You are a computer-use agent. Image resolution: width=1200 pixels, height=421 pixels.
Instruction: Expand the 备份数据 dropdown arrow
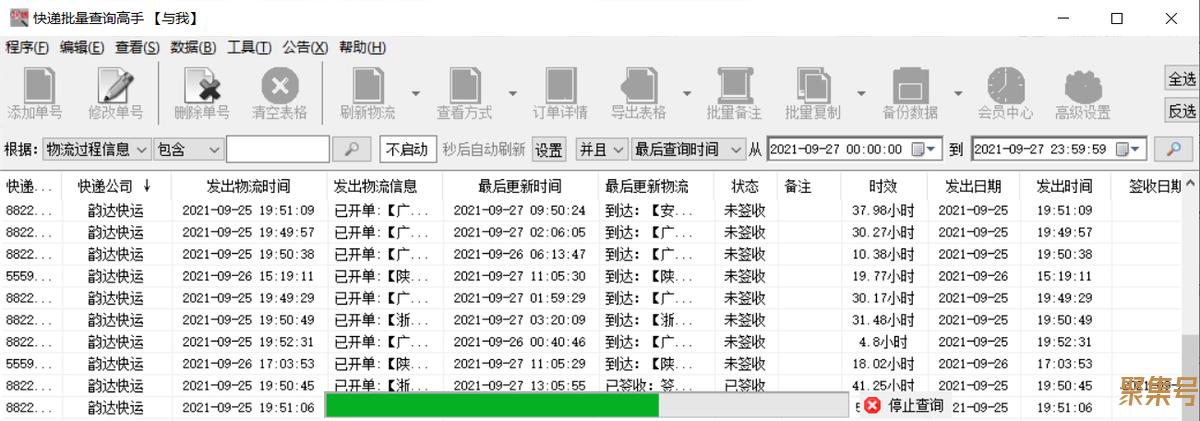tap(958, 93)
